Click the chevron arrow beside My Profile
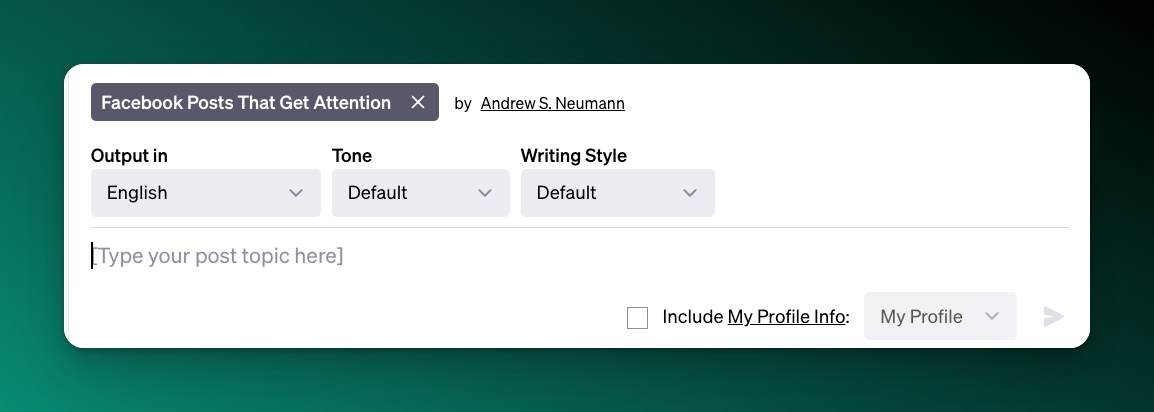This screenshot has height=412, width=1154. pos(992,317)
